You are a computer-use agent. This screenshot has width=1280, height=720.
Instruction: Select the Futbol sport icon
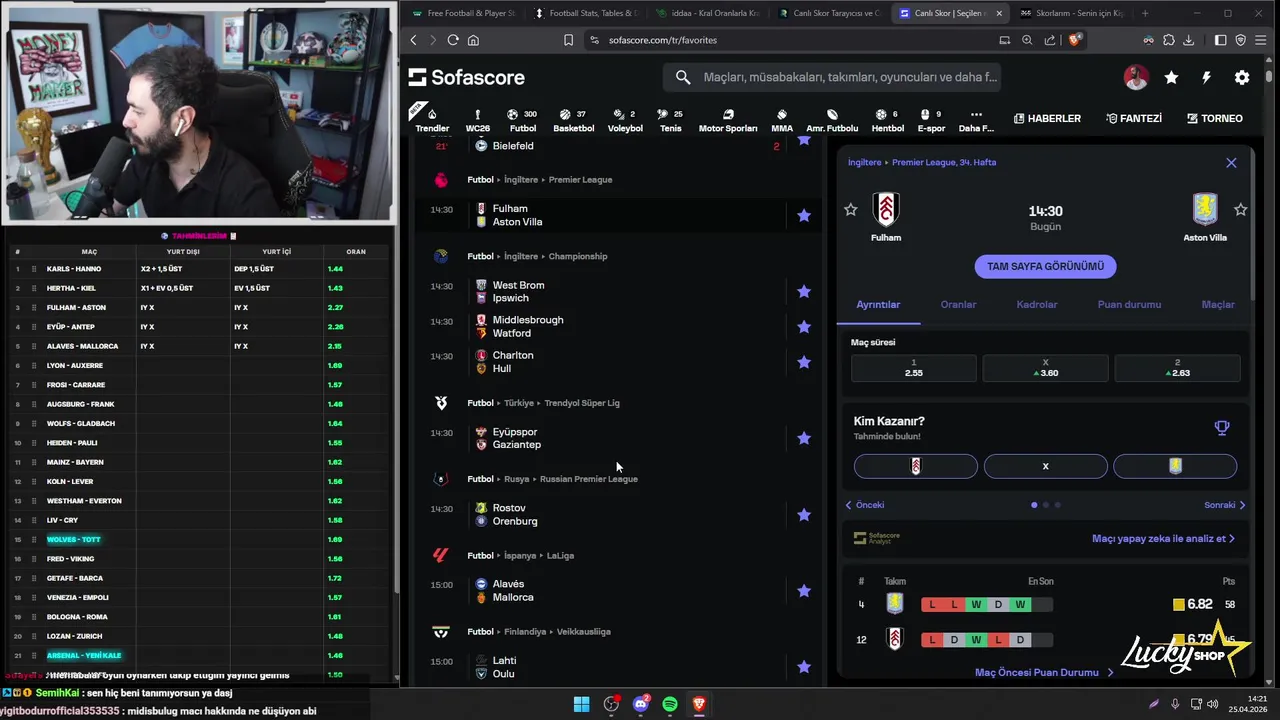(523, 120)
